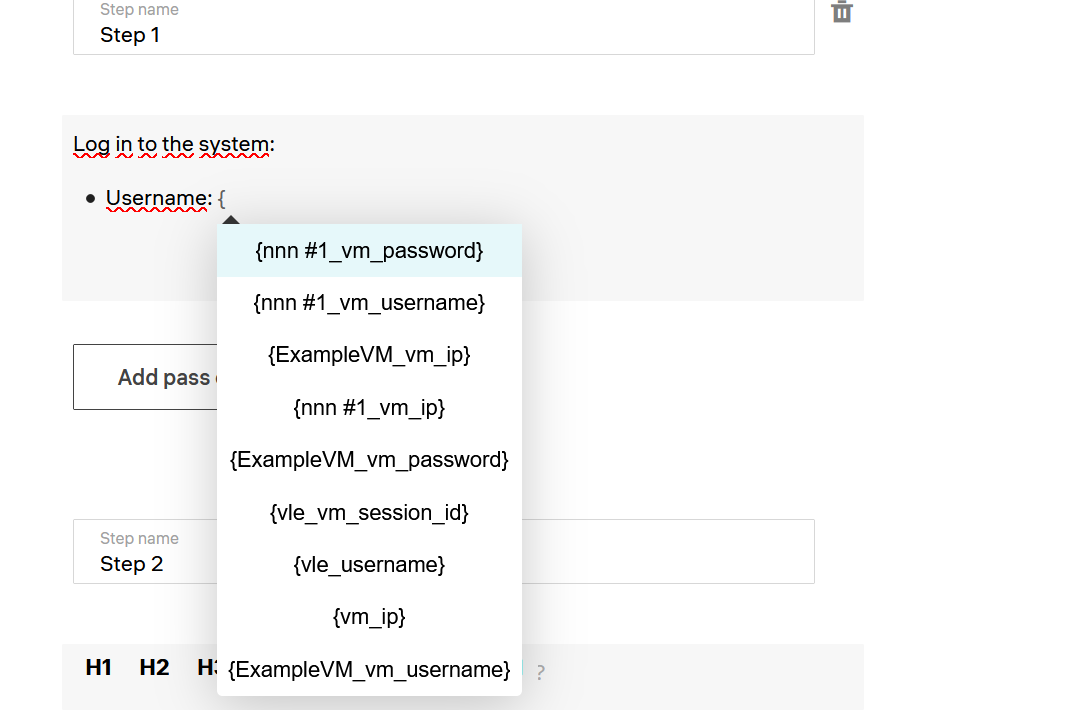Click the 'Log in to the system:' line
The height and width of the screenshot is (710, 1066).
[174, 145]
